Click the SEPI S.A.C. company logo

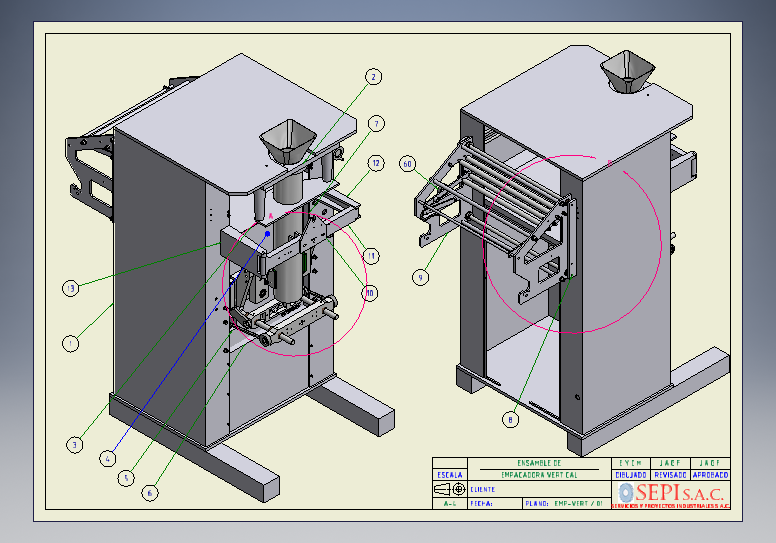672,494
